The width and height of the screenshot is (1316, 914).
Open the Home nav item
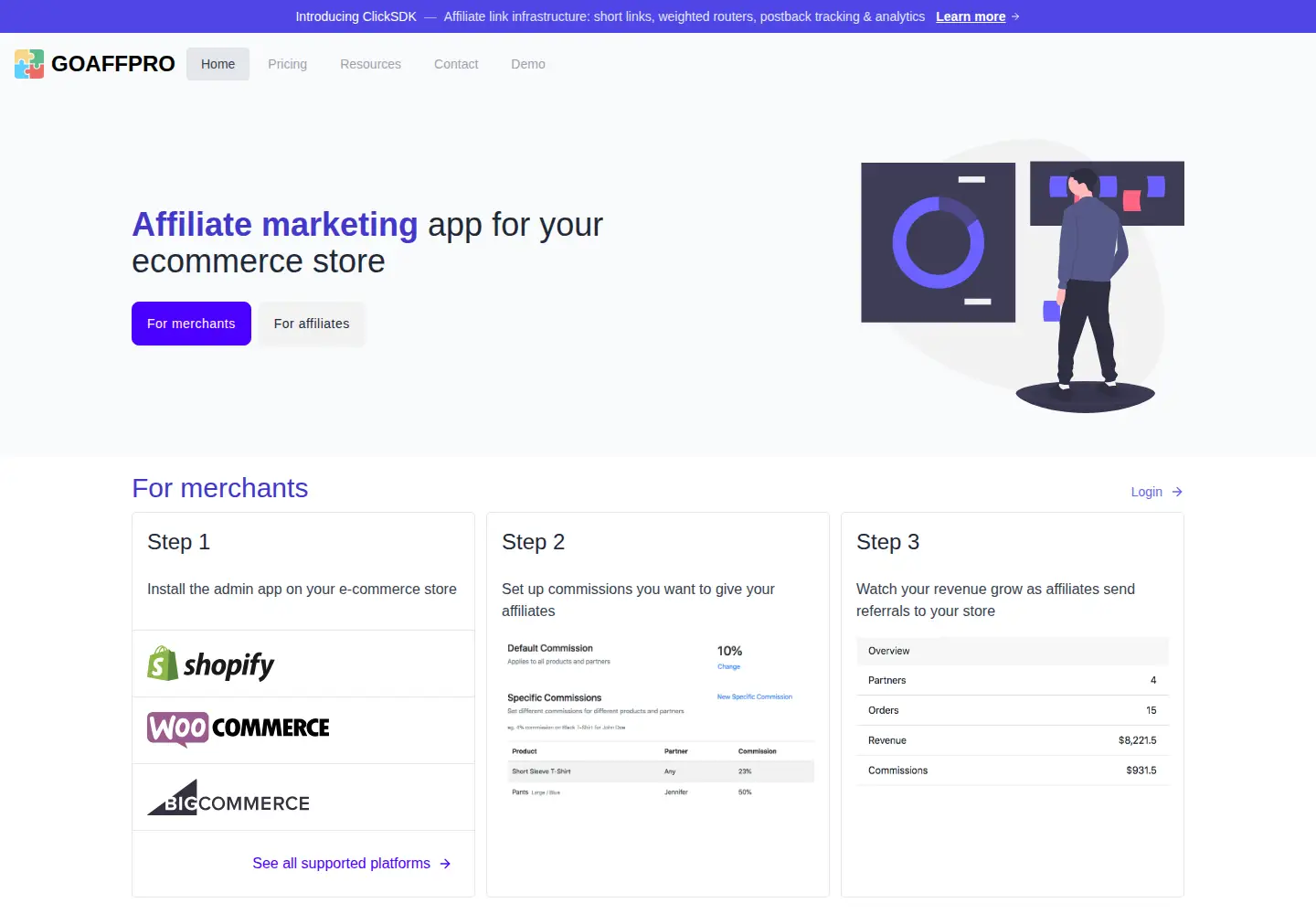click(218, 64)
